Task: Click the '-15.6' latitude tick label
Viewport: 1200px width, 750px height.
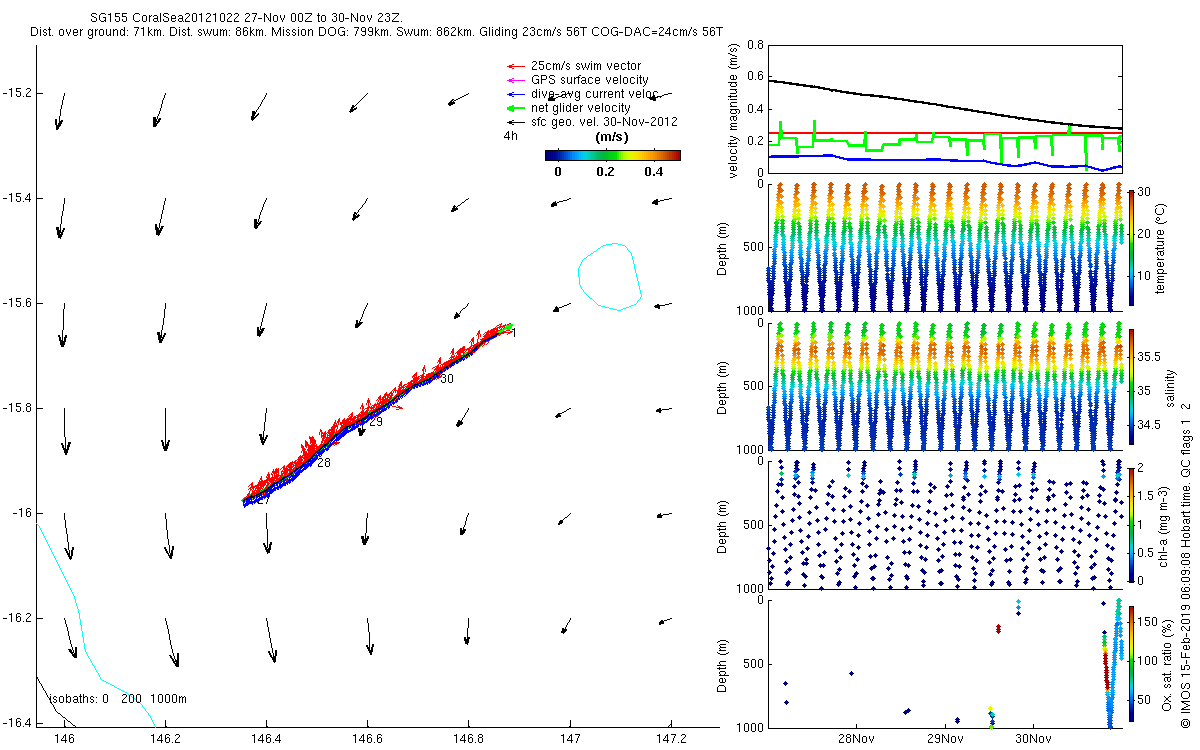Action: tap(17, 303)
